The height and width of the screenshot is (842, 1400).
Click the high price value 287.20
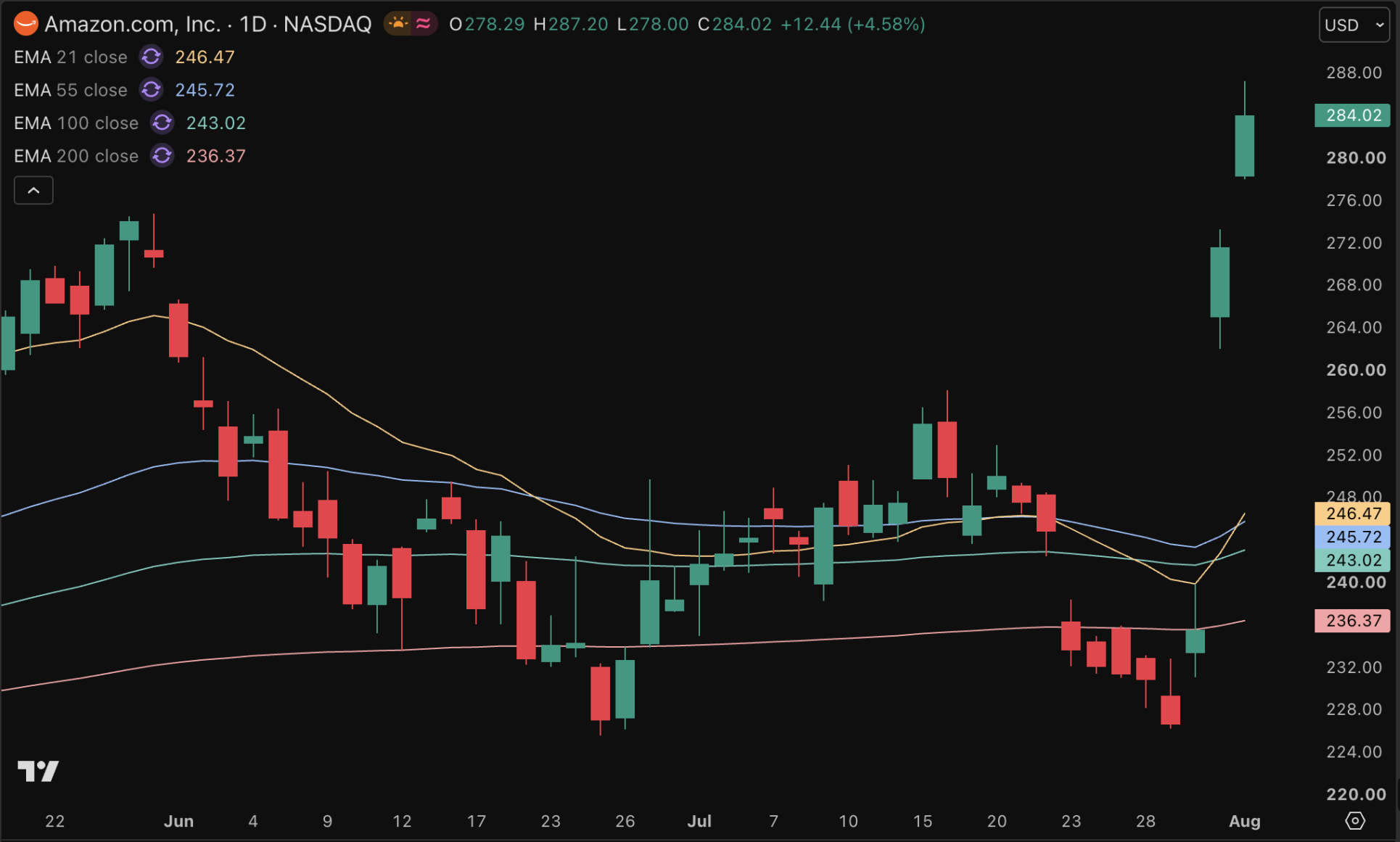(x=578, y=24)
